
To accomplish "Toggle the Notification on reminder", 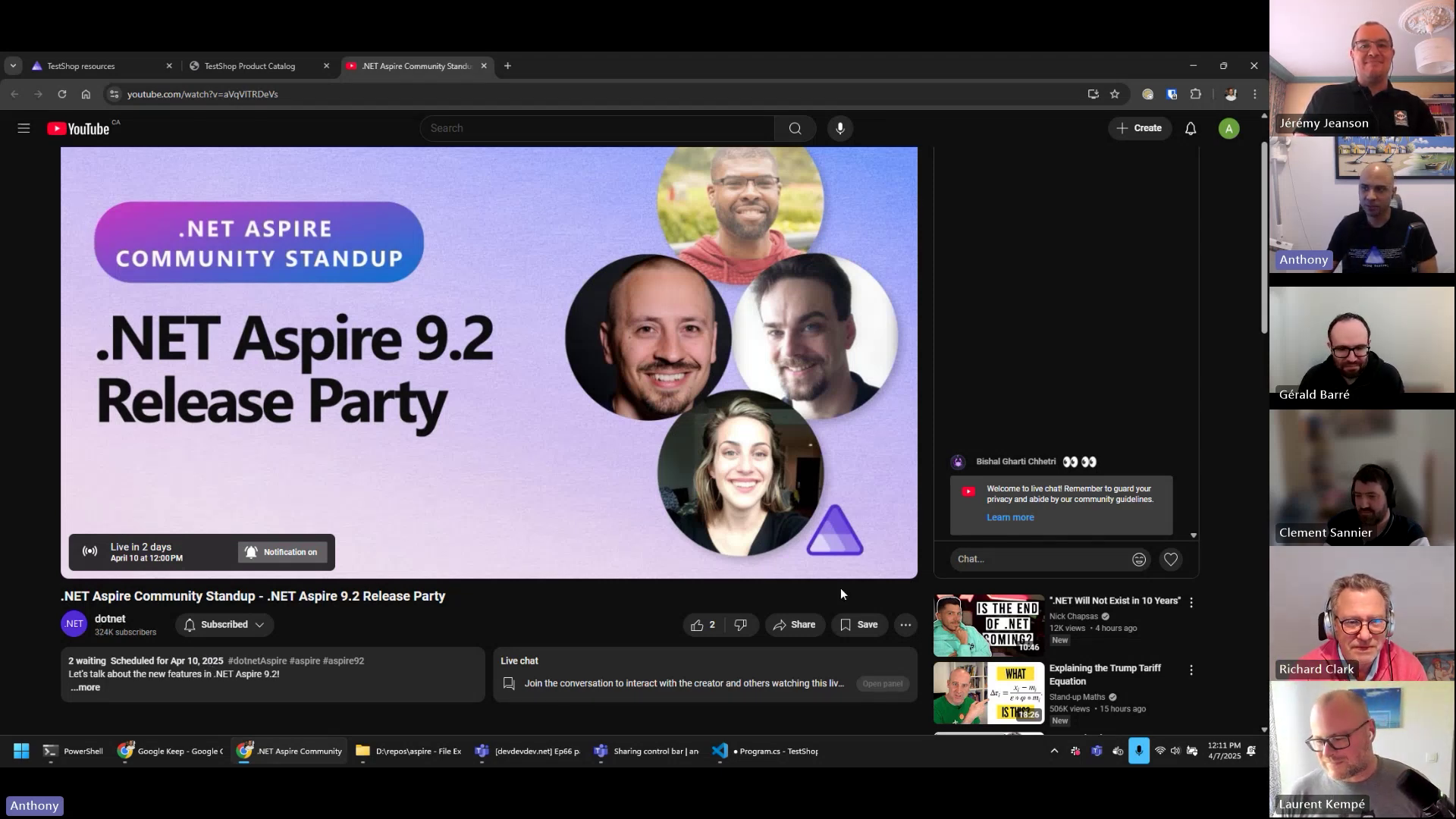I will 283,552.
